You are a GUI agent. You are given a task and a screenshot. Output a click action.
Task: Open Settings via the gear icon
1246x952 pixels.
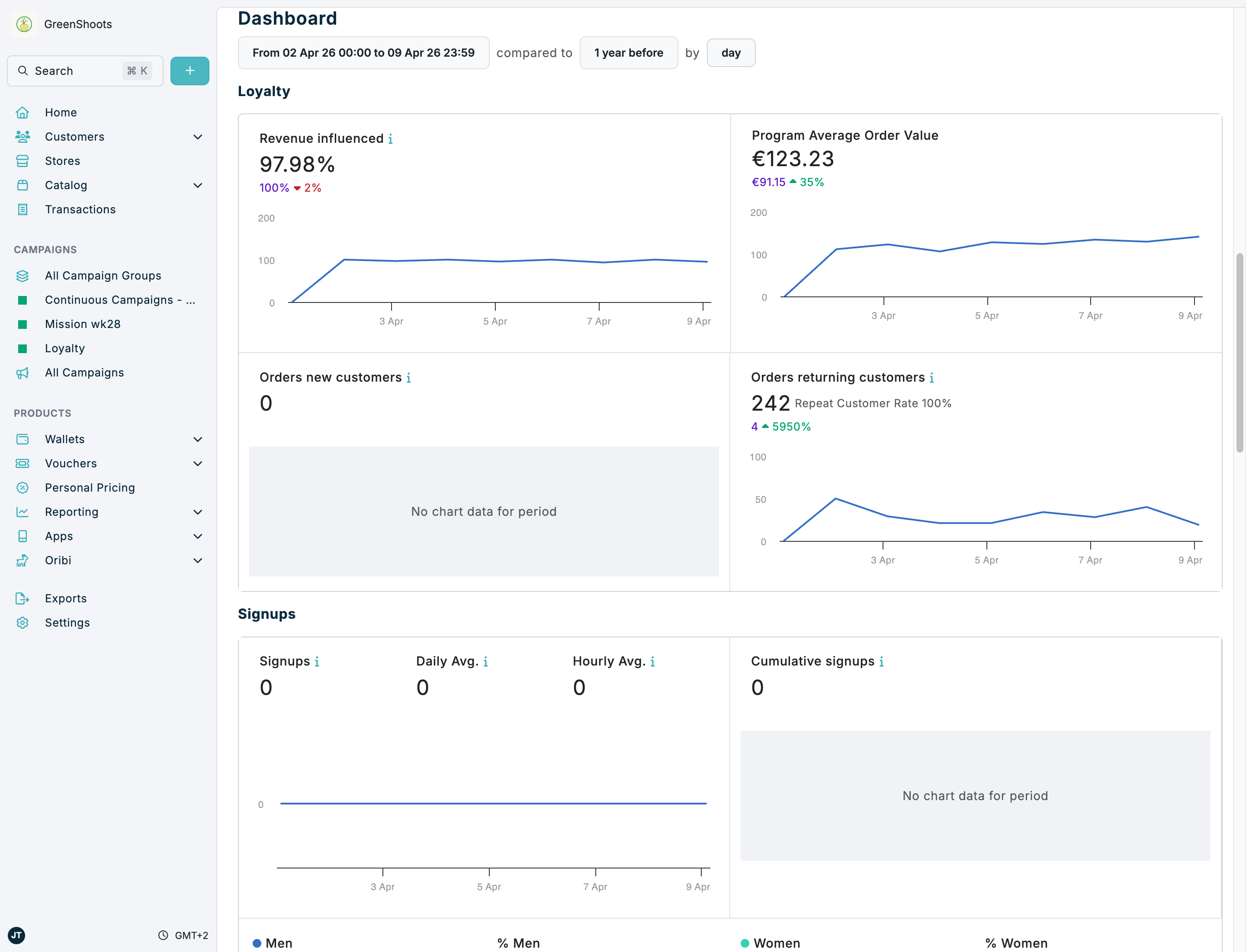pyautogui.click(x=22, y=622)
